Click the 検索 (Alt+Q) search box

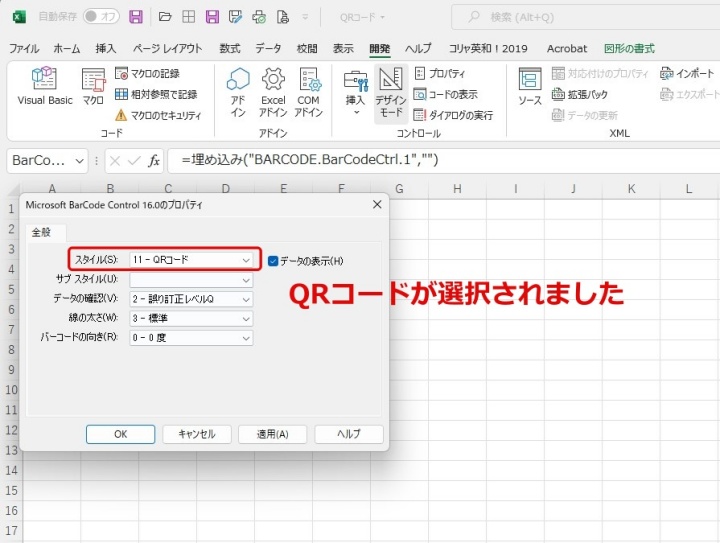click(585, 17)
